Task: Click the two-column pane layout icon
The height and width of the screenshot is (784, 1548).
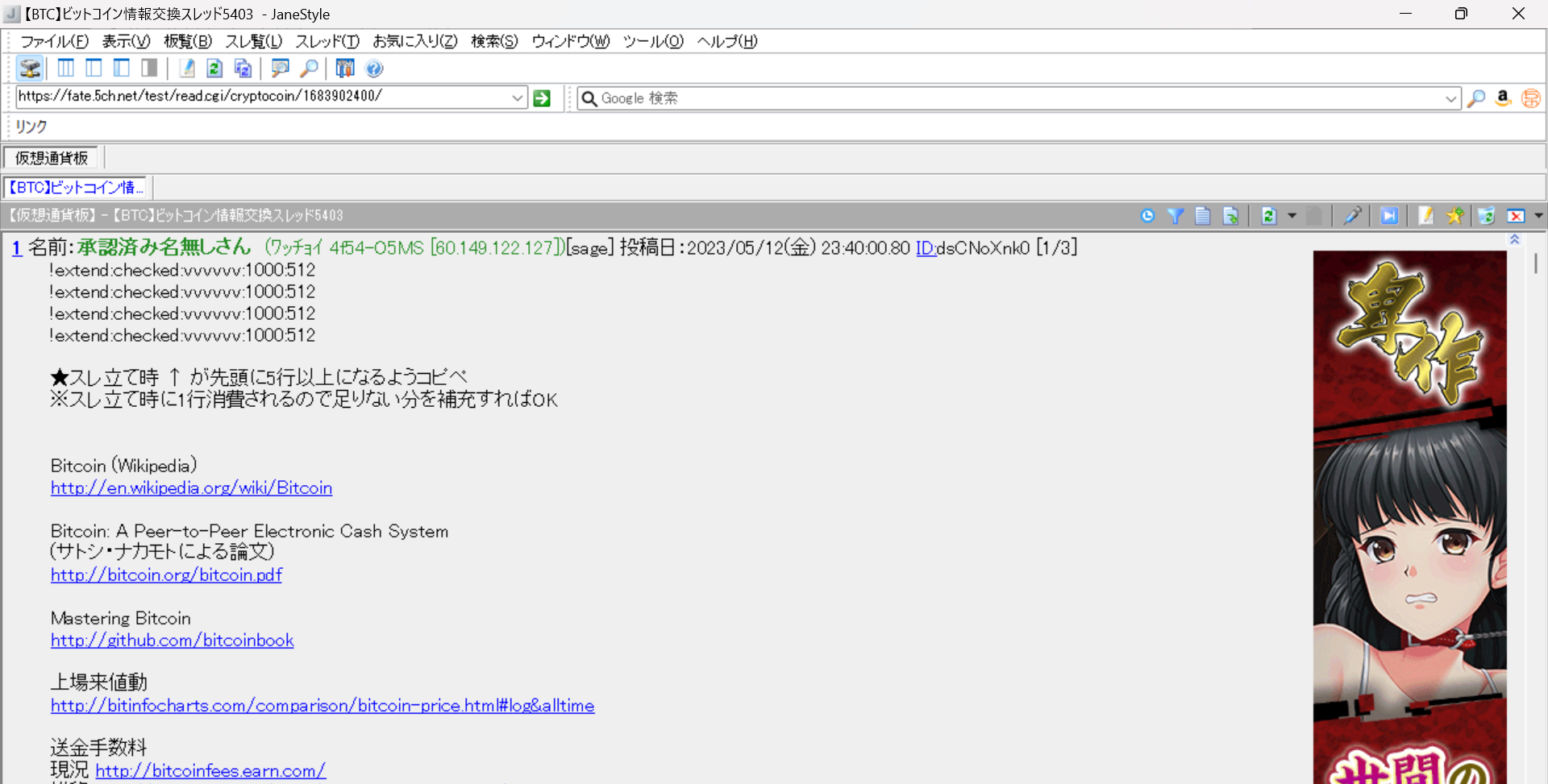Action: (94, 68)
